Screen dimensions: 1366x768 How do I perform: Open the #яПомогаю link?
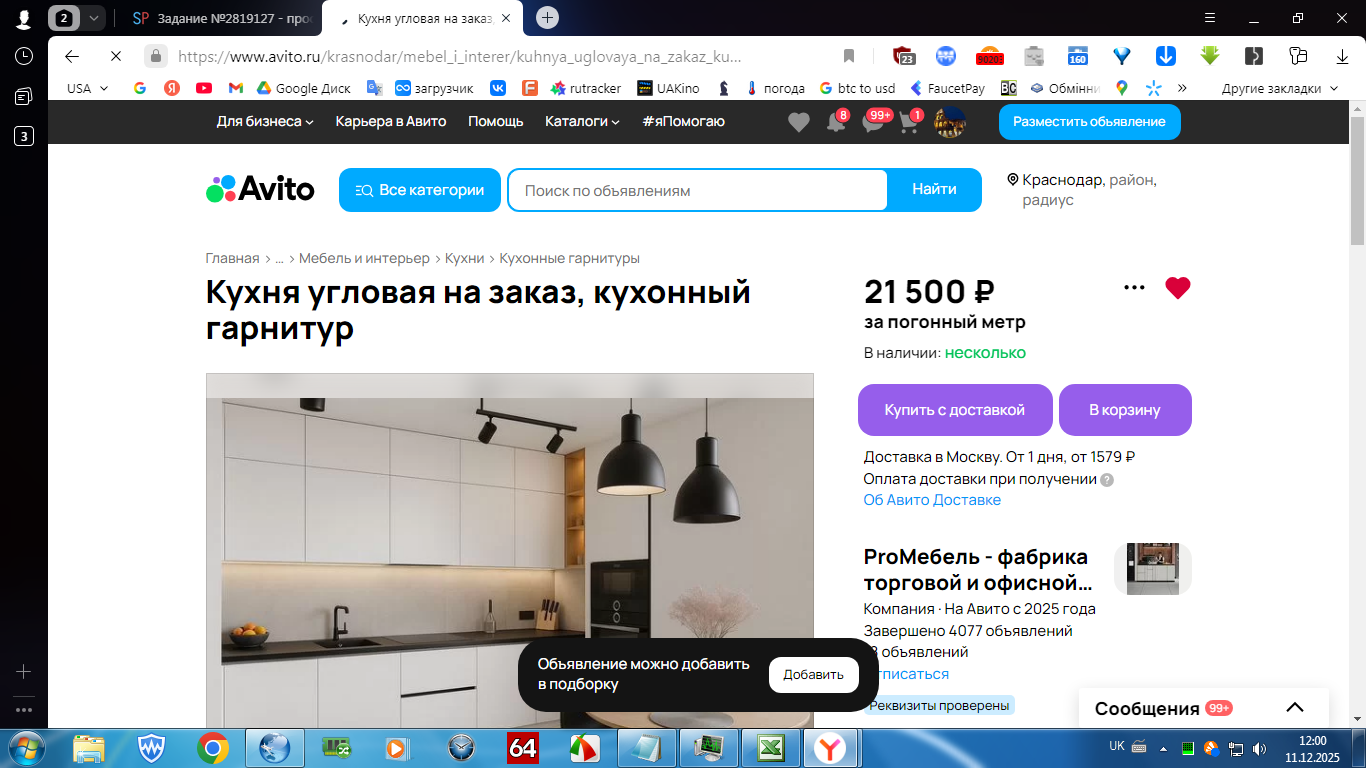[x=684, y=121]
